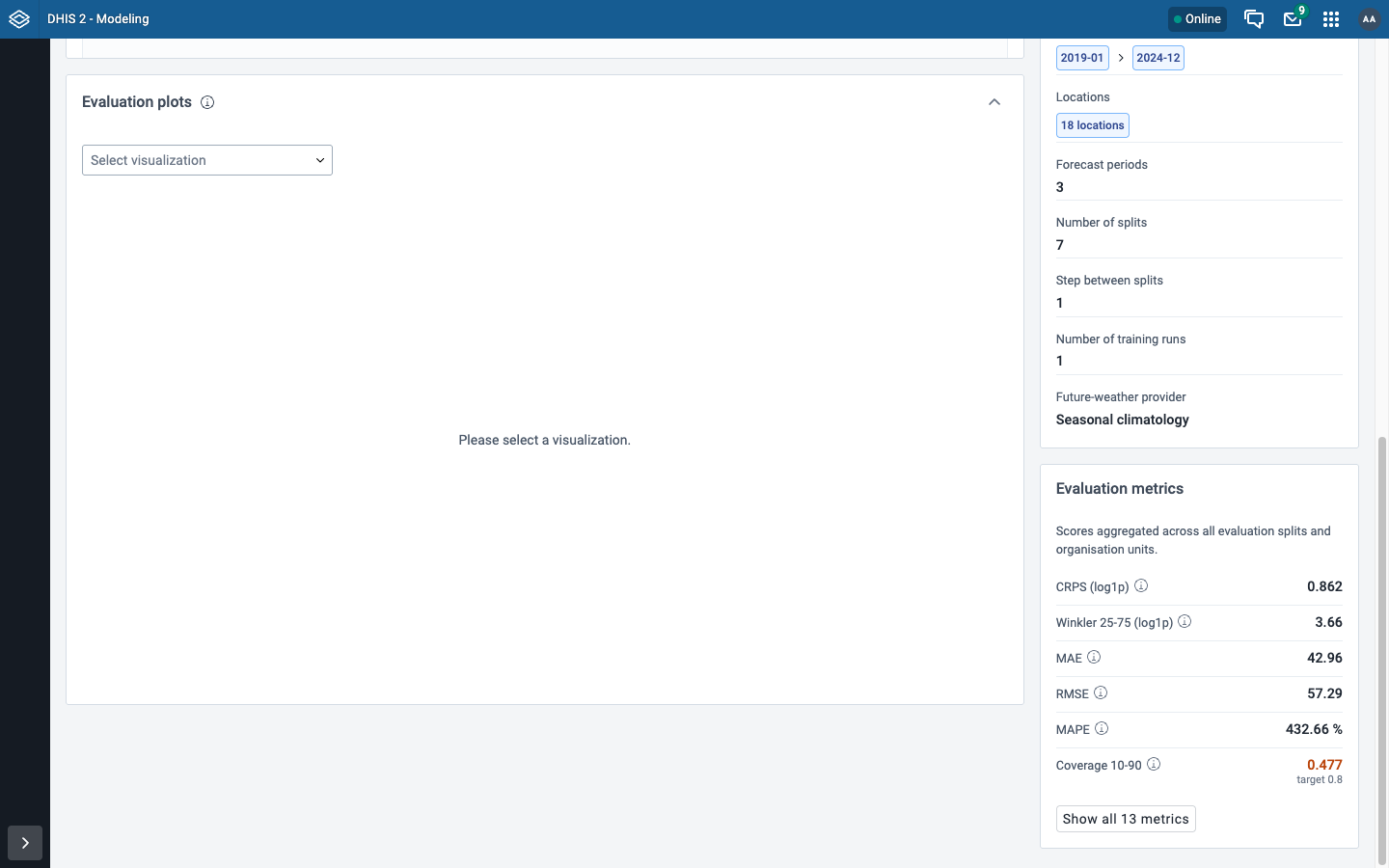Open the Select visualization dropdown
The image size is (1389, 868).
point(207,160)
